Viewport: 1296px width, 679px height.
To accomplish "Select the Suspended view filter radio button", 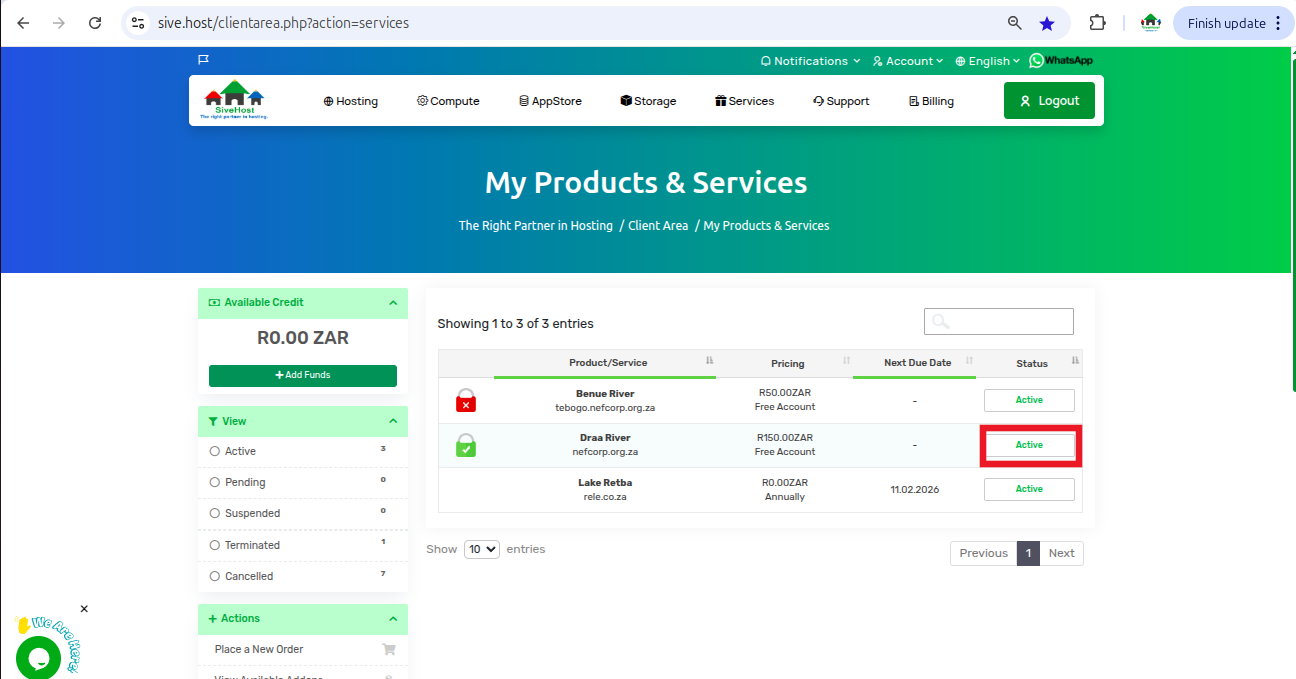I will click(214, 513).
